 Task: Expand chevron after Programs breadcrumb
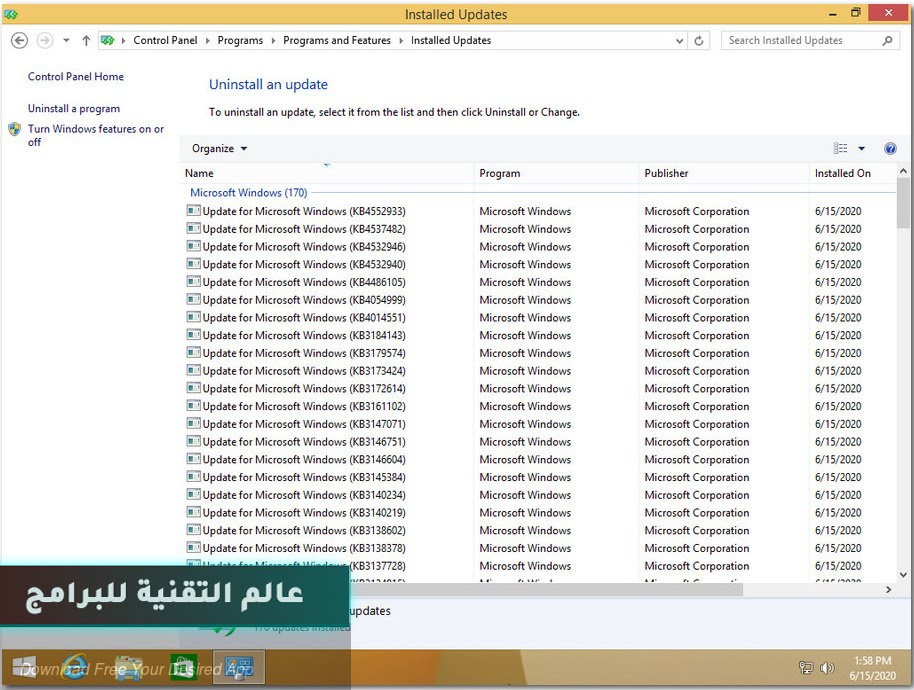point(273,41)
